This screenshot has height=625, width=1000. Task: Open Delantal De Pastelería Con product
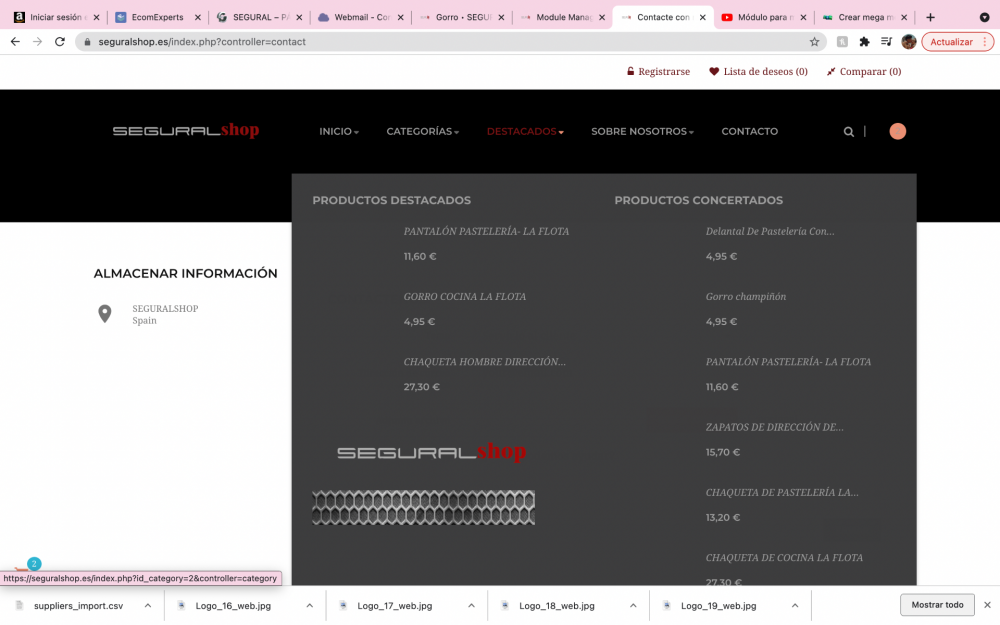(x=770, y=232)
